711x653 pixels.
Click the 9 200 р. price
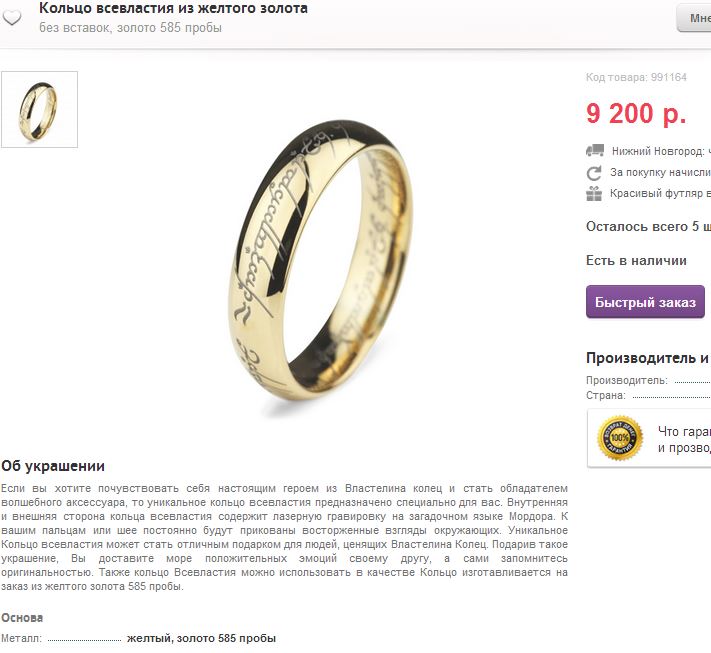(x=636, y=113)
